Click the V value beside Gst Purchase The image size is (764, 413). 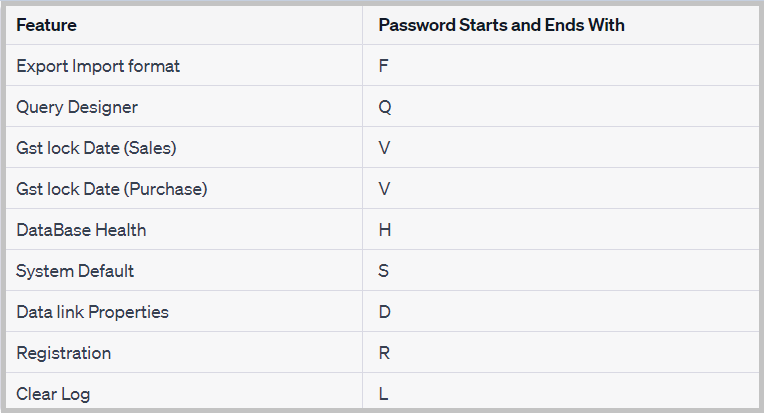tap(384, 188)
